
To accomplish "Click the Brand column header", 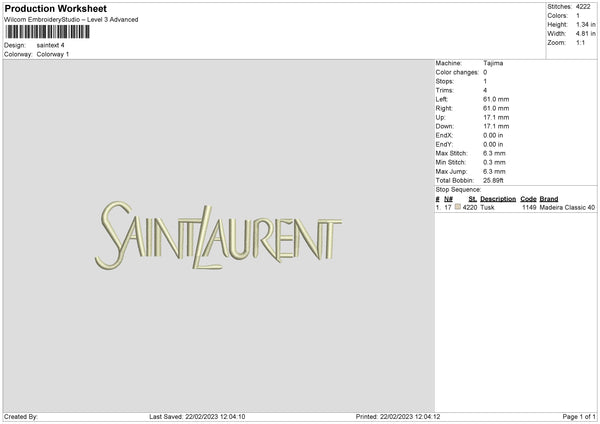I will click(549, 198).
